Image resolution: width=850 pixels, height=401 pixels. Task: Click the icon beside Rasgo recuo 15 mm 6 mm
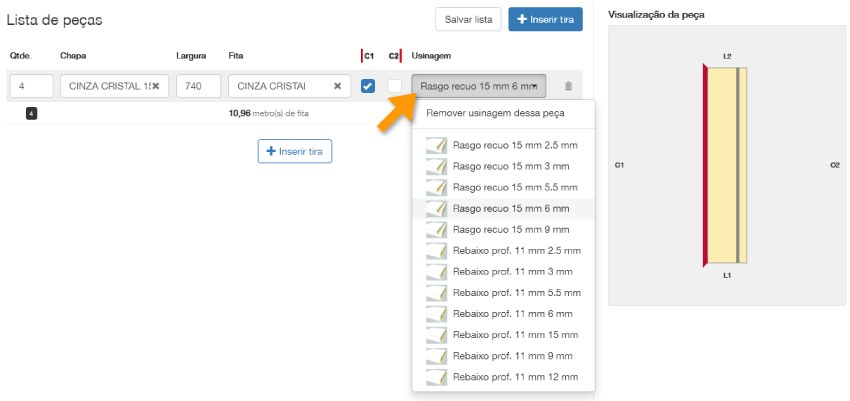[436, 209]
